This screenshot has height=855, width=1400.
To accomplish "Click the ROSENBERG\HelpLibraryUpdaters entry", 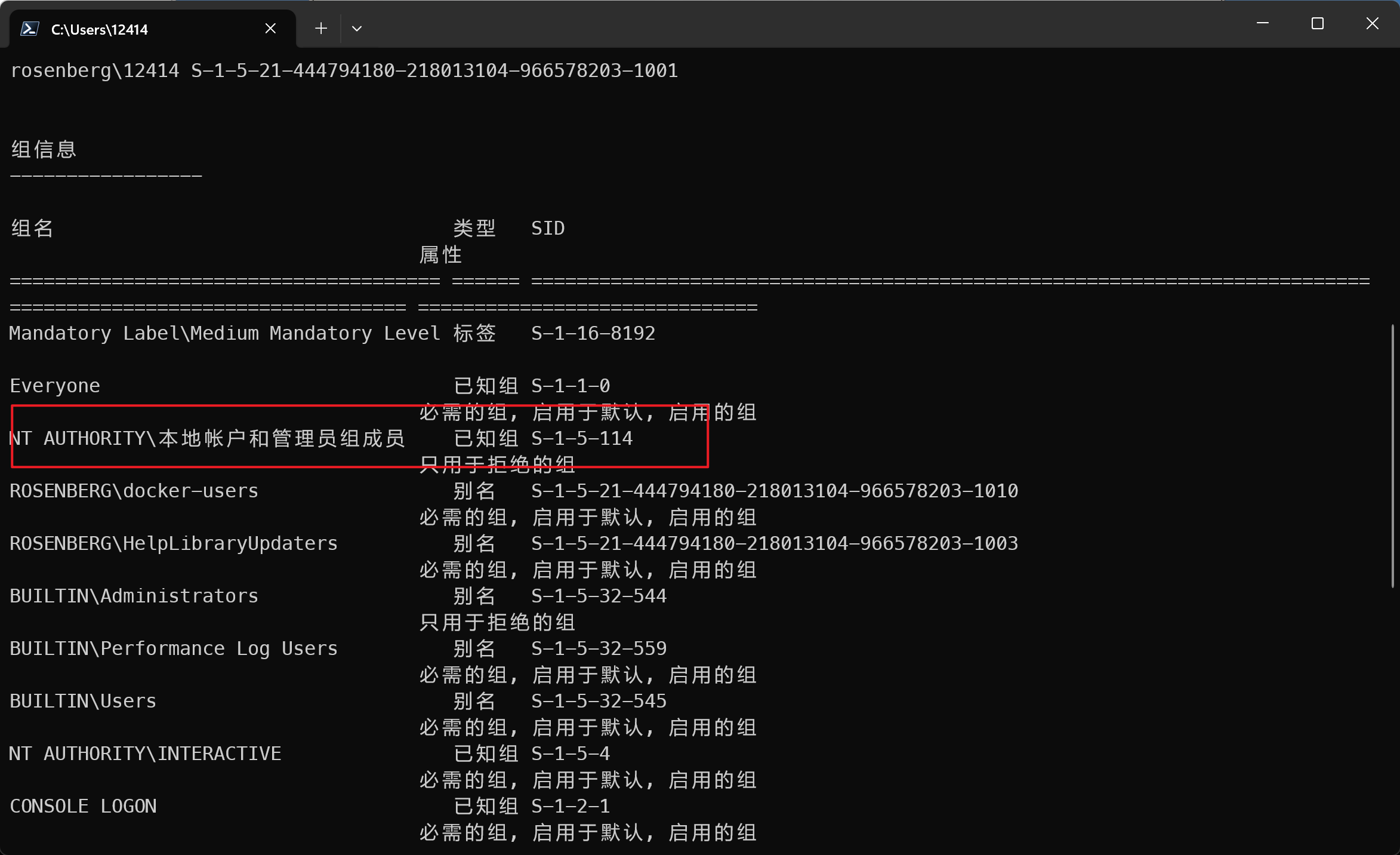I will (x=174, y=544).
